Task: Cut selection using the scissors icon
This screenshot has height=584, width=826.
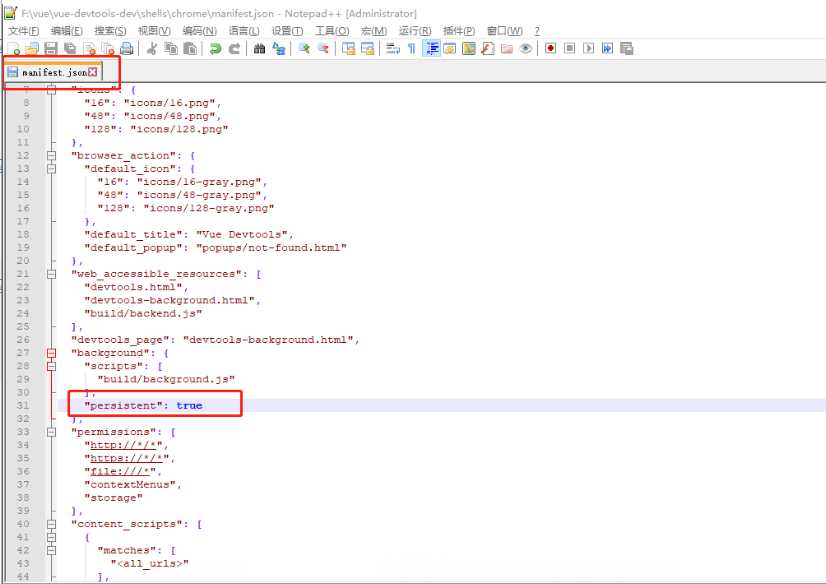Action: 152,49
